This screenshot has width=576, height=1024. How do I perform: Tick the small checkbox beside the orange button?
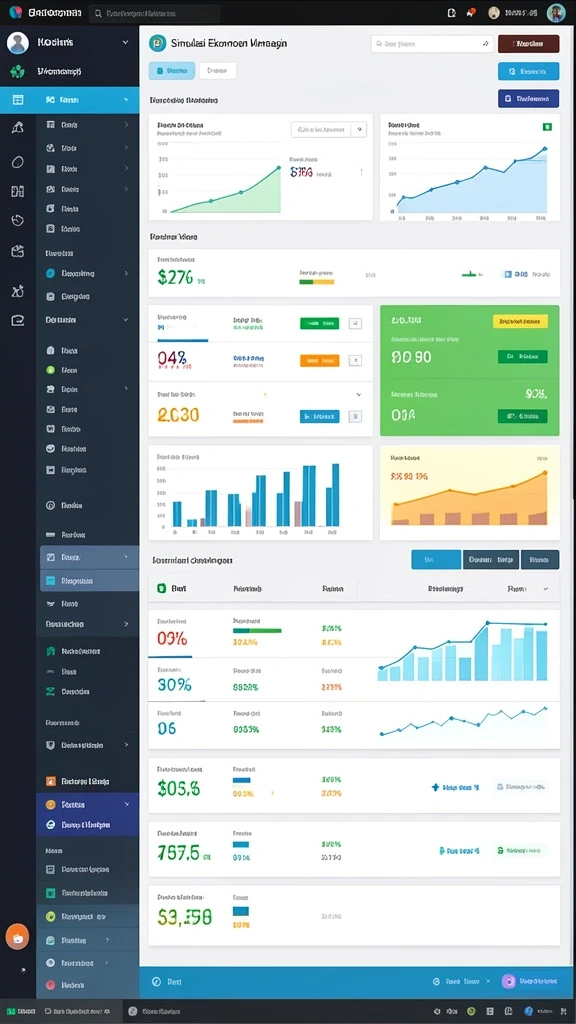355,360
